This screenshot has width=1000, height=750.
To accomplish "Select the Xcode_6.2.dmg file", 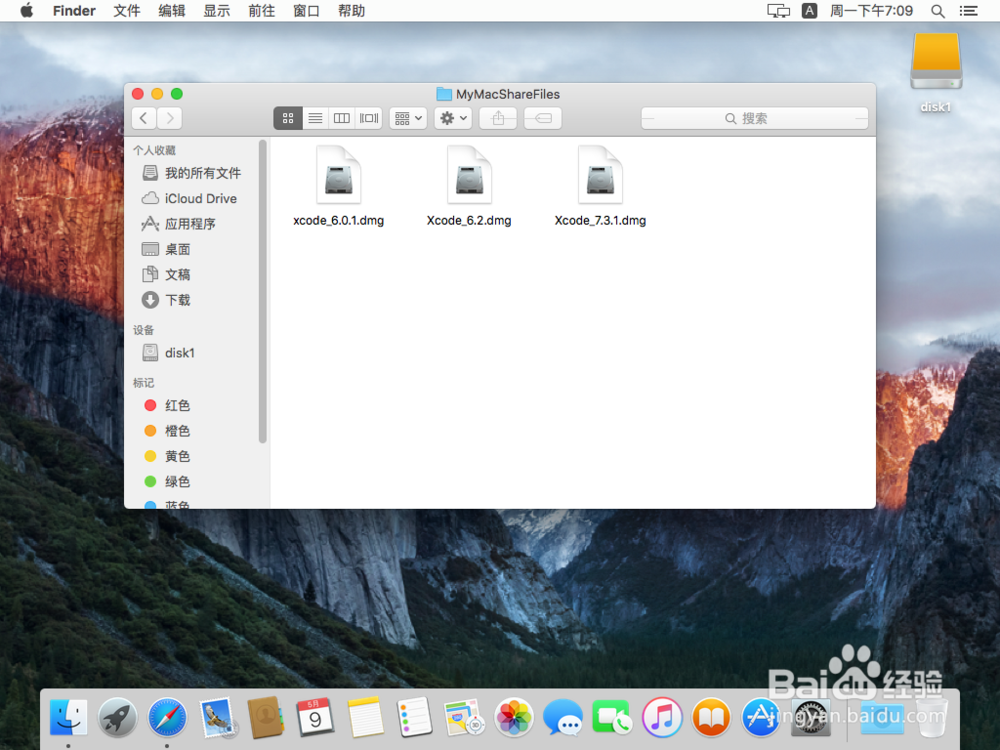I will pyautogui.click(x=469, y=186).
